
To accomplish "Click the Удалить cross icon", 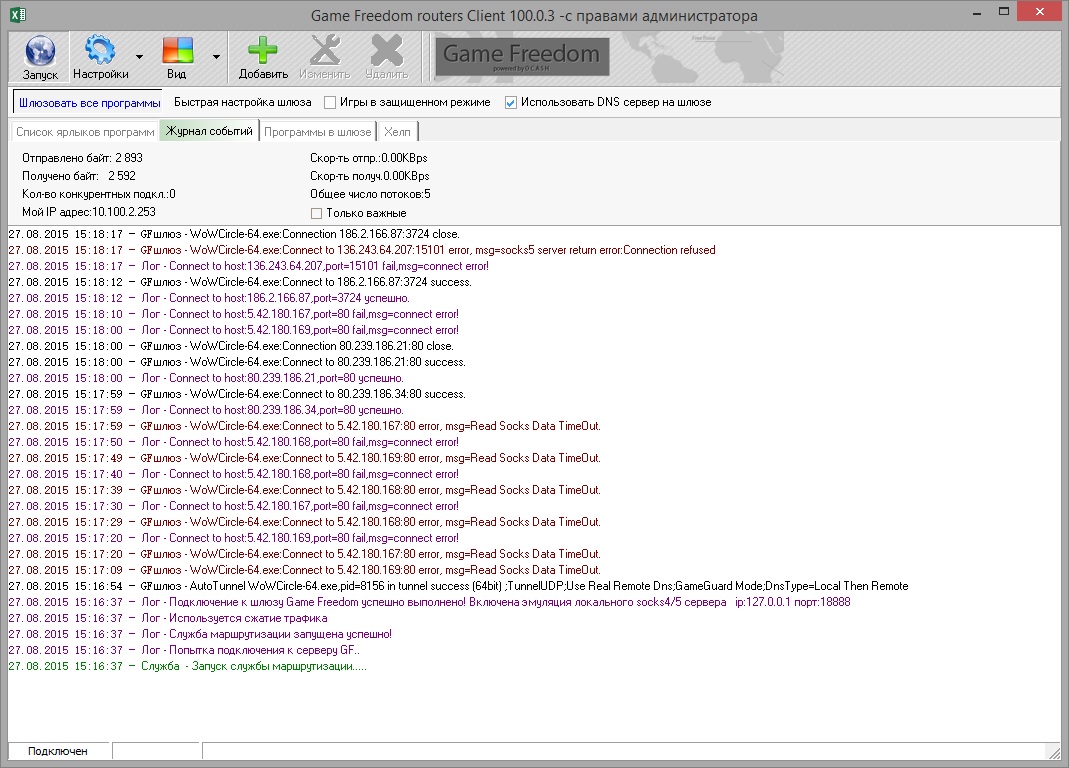I will click(x=386, y=50).
